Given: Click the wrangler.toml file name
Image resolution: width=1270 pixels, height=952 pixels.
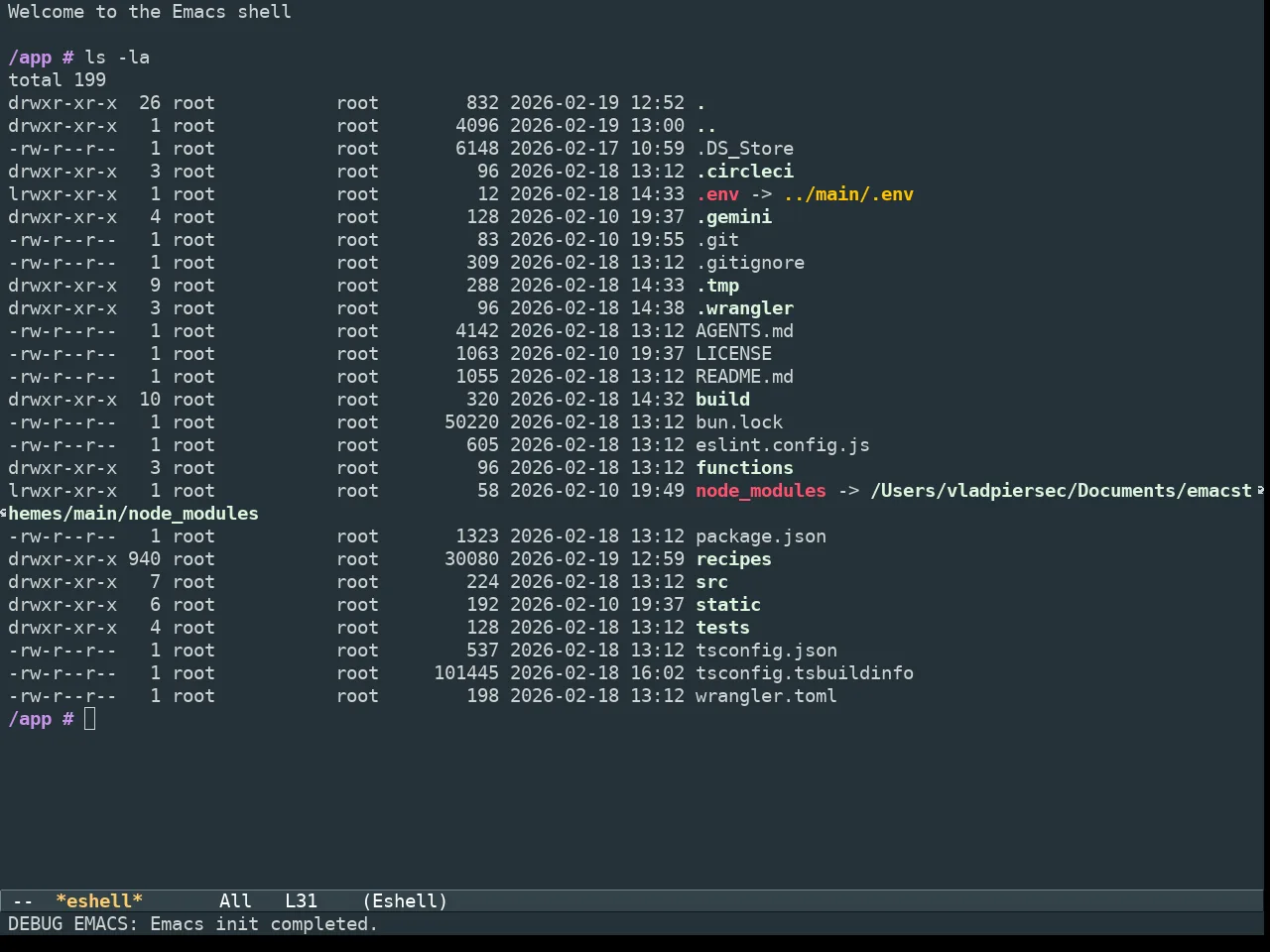Looking at the screenshot, I should point(766,696).
